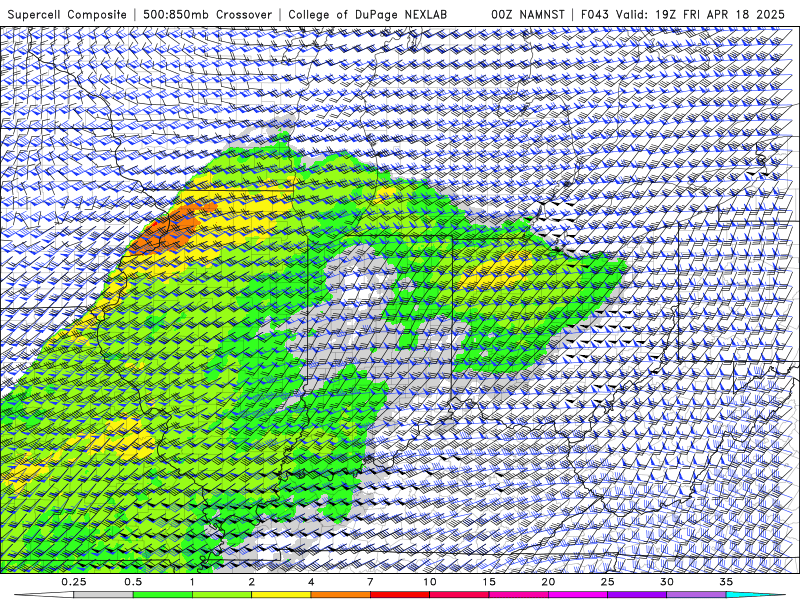
Task: Click 'College of DuPage NEXLAB' header text
Action: pyautogui.click(x=367, y=14)
